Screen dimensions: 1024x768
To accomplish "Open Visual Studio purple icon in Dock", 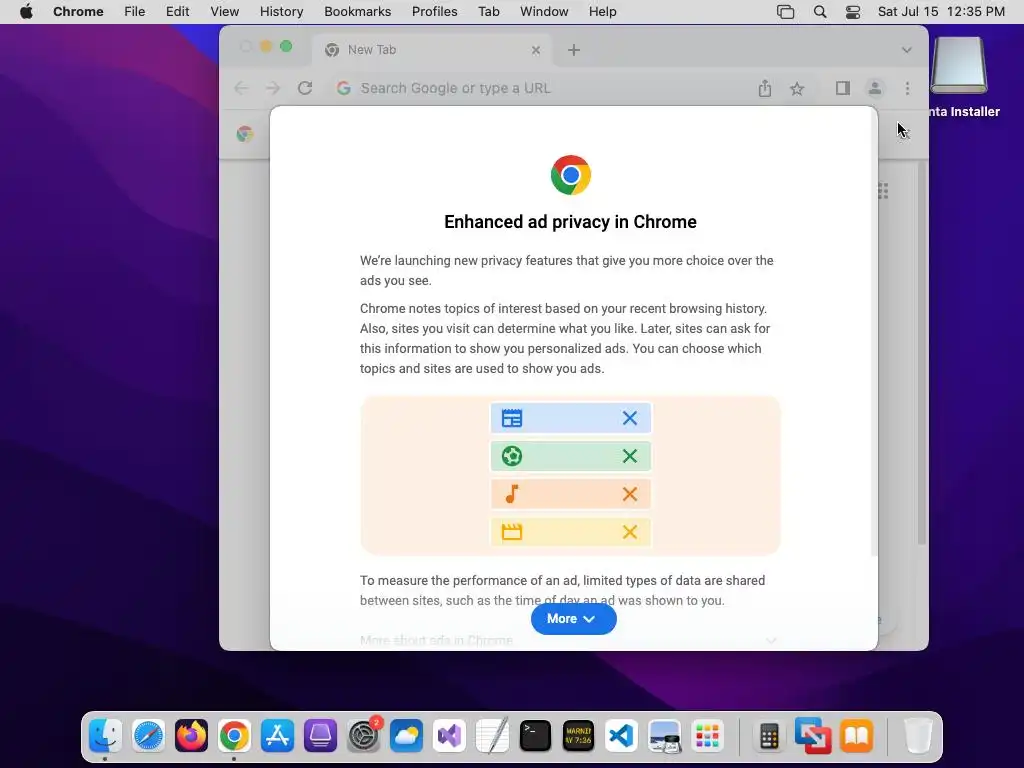I will (x=449, y=736).
